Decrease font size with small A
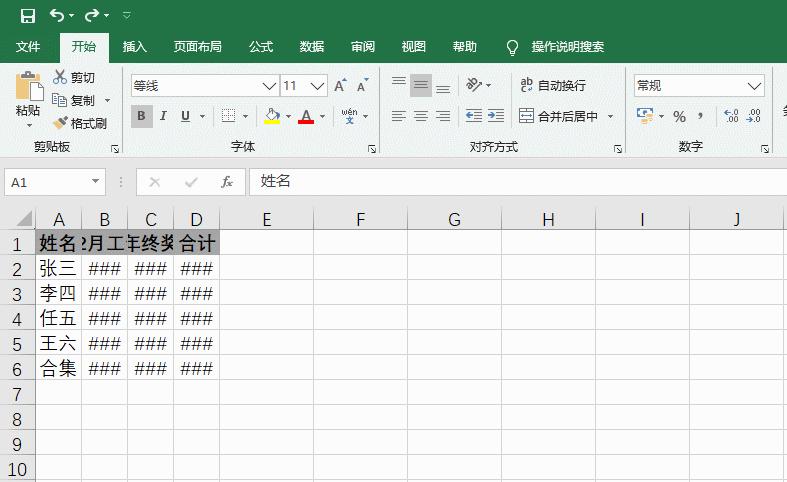Screen dimensions: 787x482 click(x=363, y=85)
